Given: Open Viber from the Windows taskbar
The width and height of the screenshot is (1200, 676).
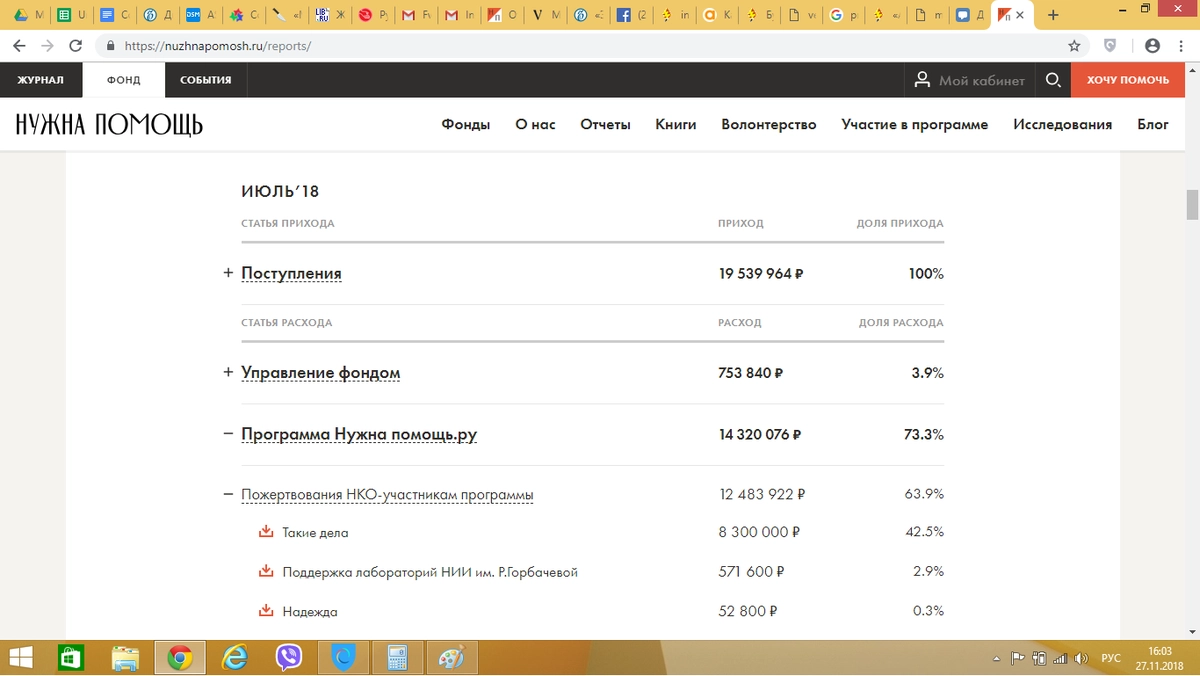Looking at the screenshot, I should 289,657.
